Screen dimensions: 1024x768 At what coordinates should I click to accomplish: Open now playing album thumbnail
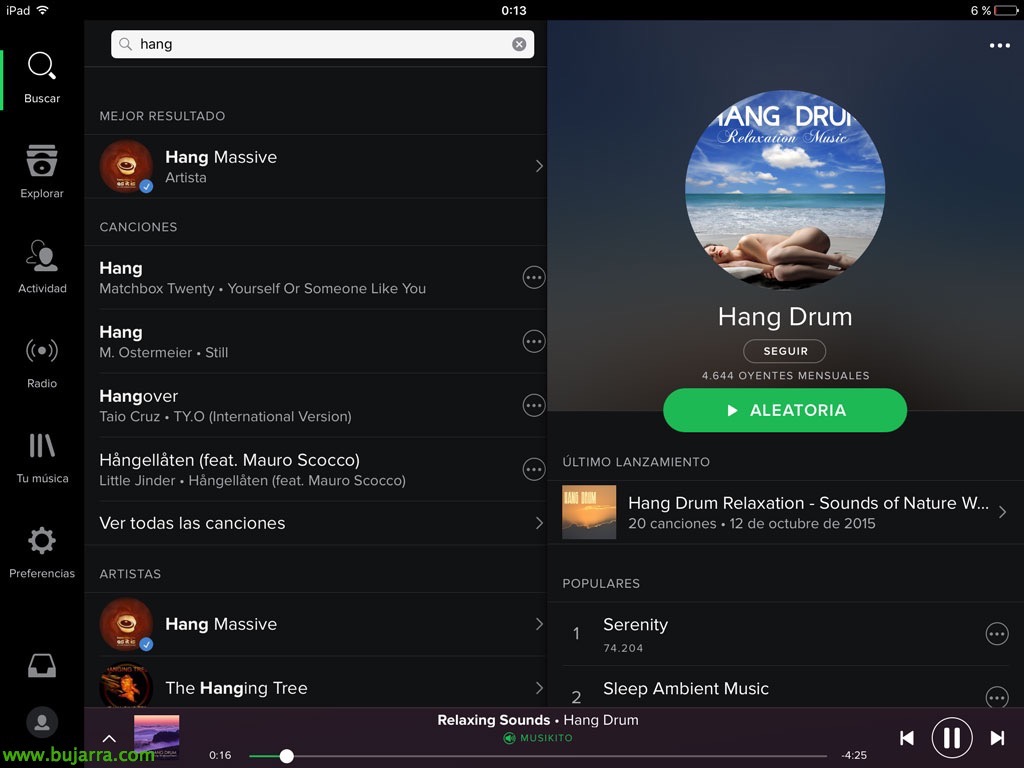click(x=157, y=737)
